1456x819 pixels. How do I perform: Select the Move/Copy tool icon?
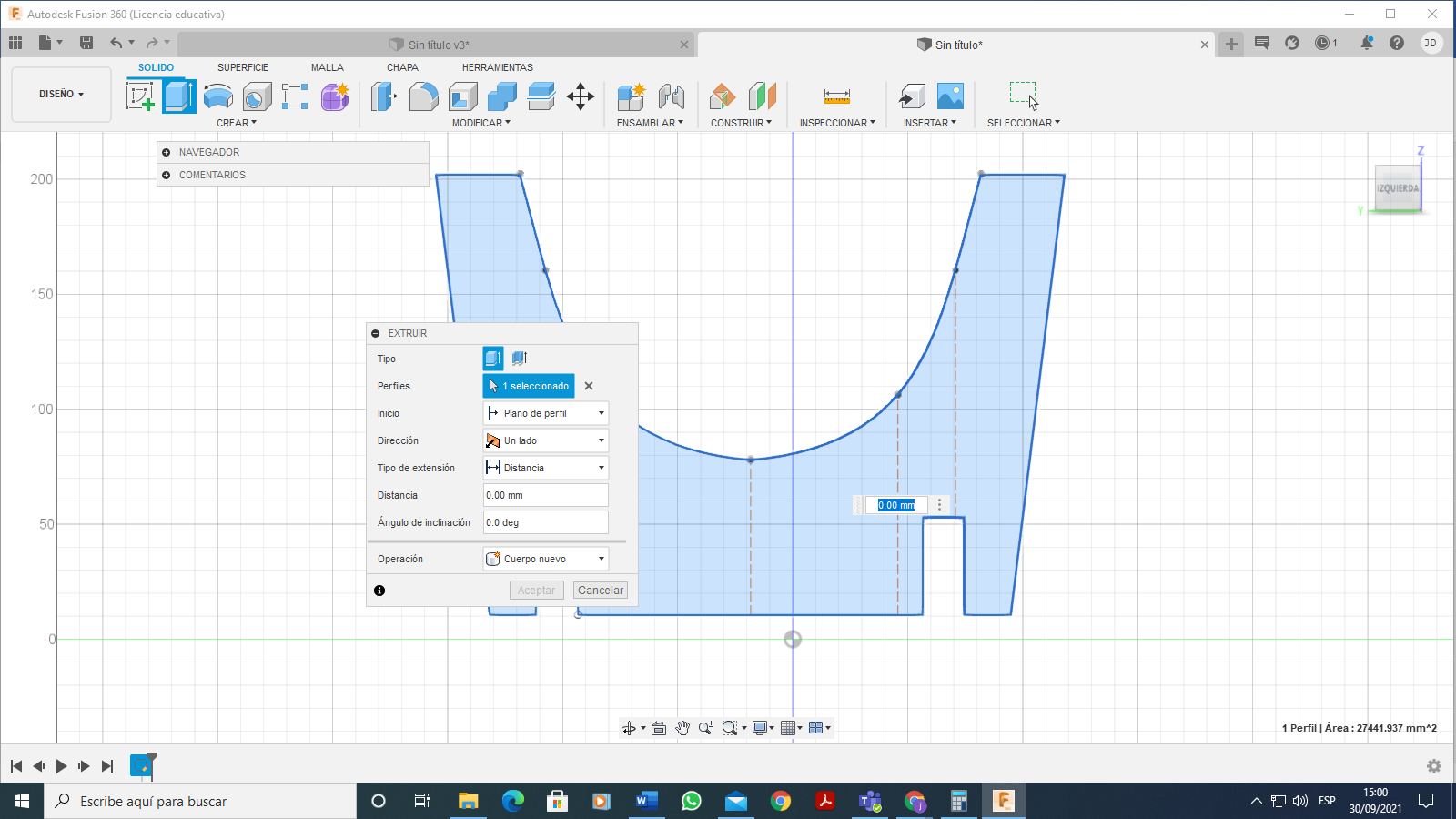(581, 96)
